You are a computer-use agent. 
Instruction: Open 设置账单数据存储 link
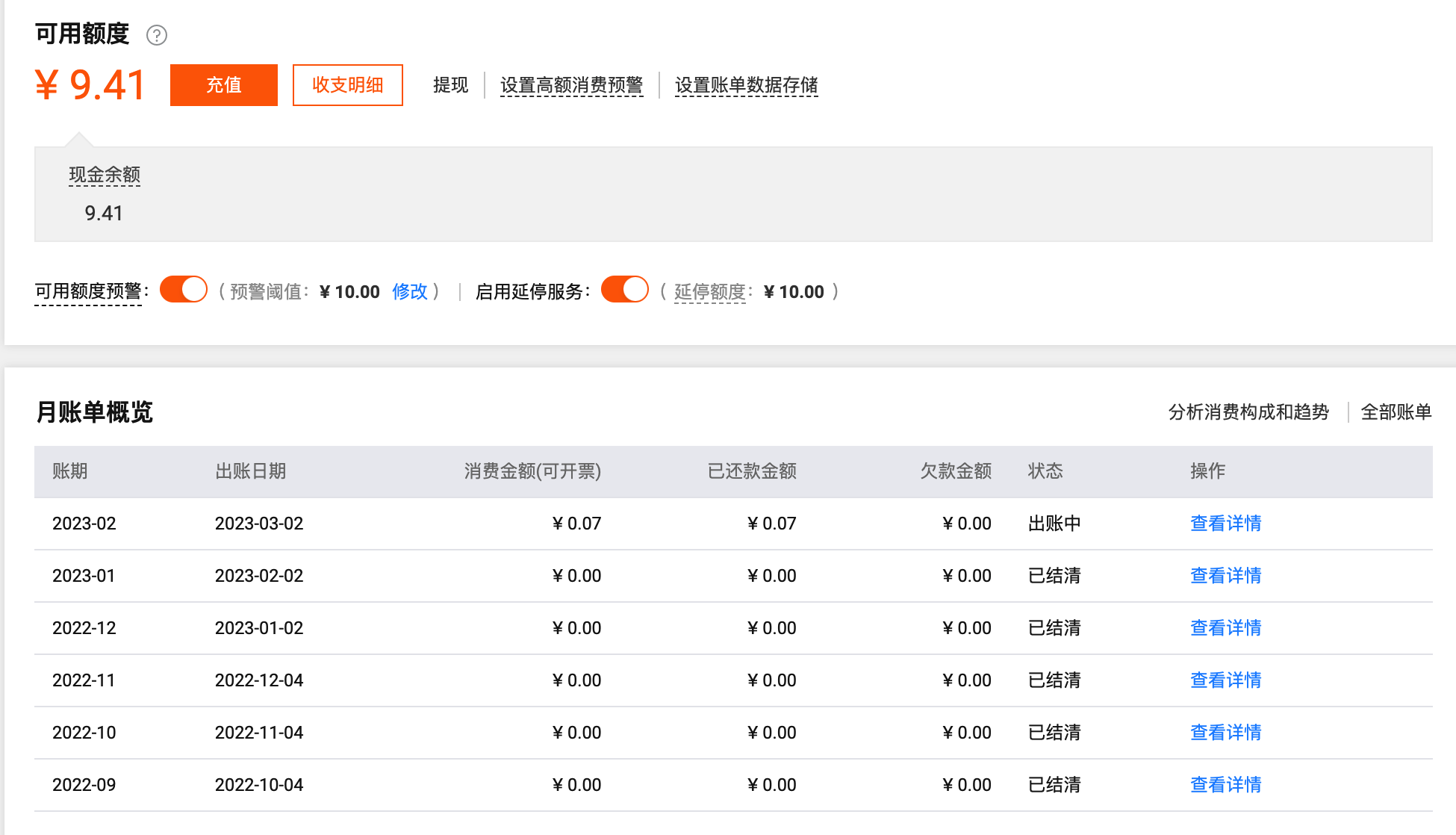[x=746, y=85]
